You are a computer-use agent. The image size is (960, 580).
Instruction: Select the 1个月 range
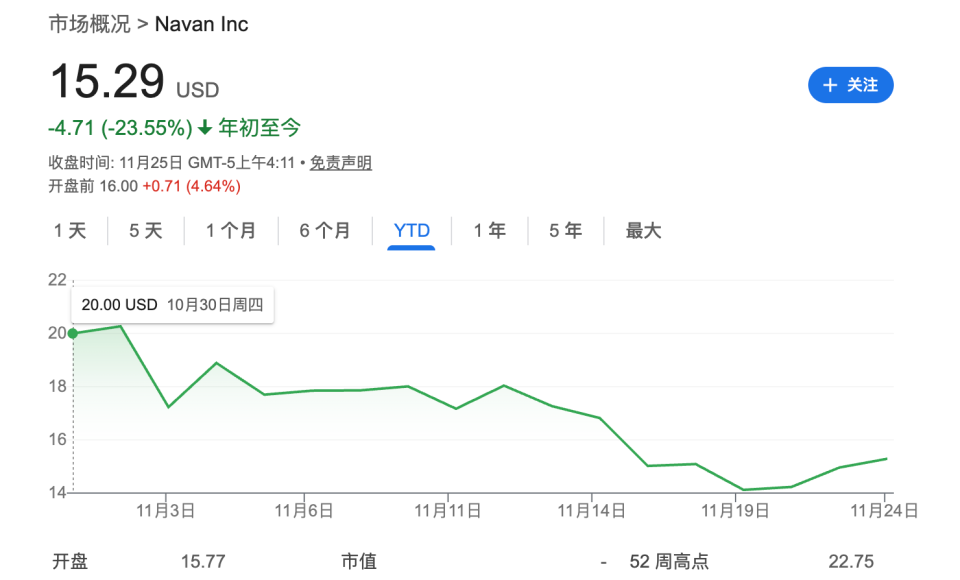coord(231,230)
